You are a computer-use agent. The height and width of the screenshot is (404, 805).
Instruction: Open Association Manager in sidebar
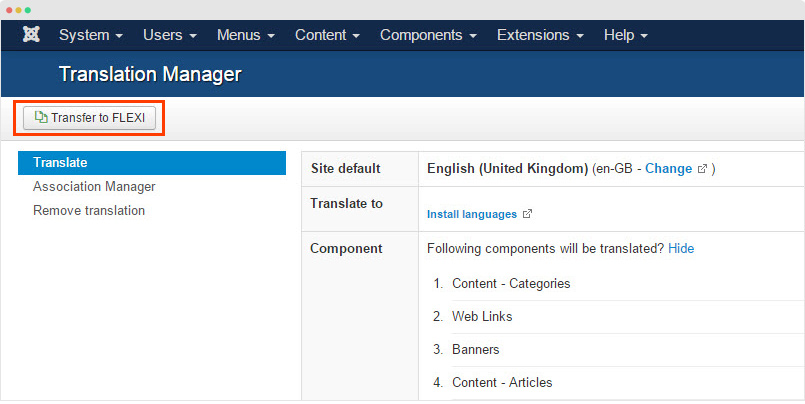(94, 186)
